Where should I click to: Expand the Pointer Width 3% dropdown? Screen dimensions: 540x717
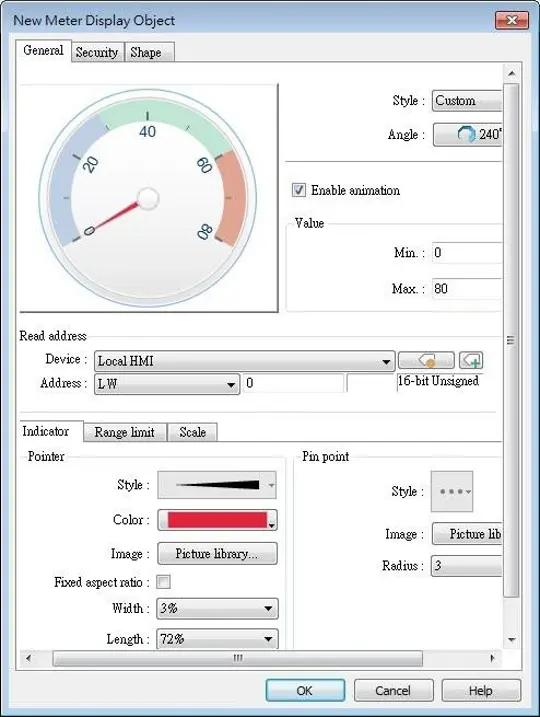pos(217,609)
